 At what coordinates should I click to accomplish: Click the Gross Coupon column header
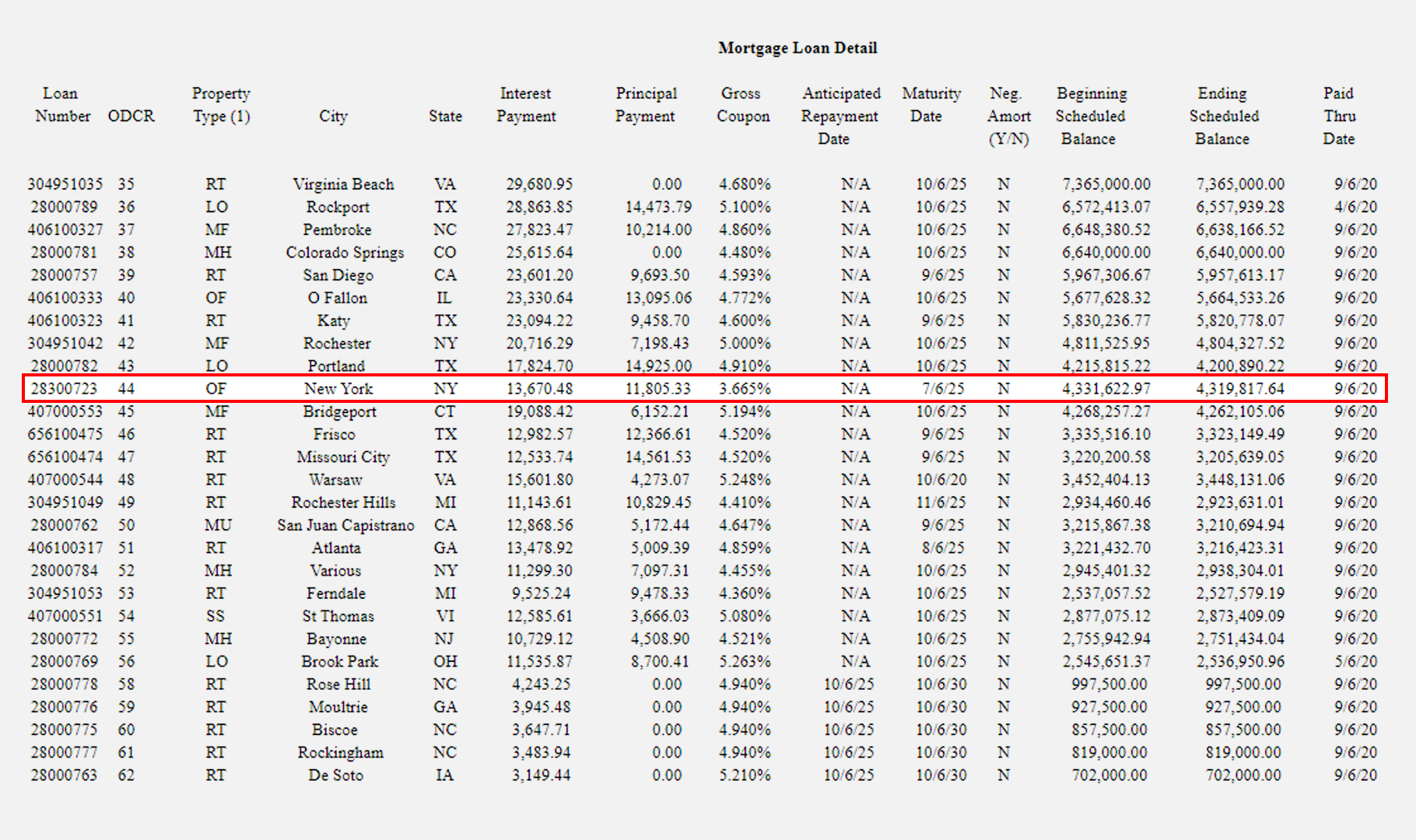click(x=742, y=105)
